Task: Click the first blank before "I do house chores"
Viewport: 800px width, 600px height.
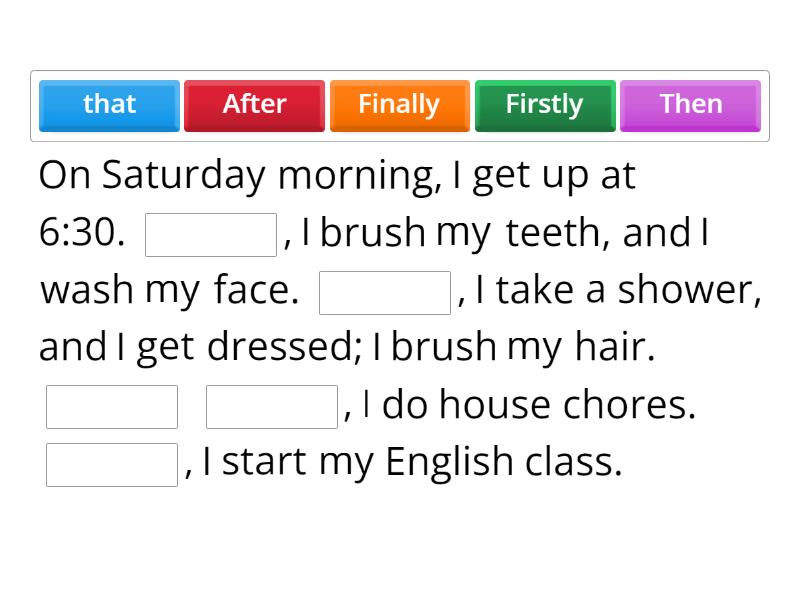Action: click(111, 405)
